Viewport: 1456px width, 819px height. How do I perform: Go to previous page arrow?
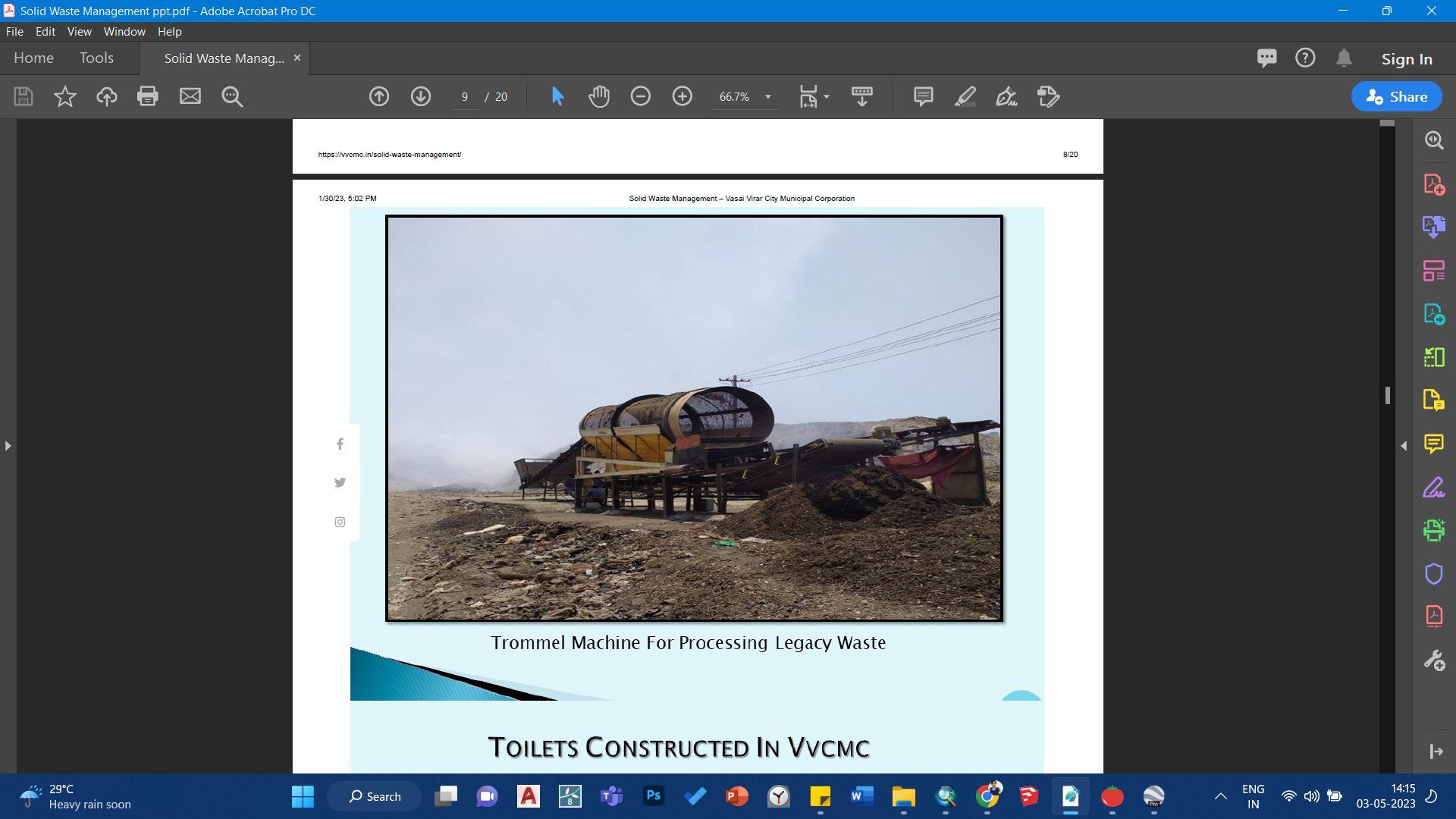point(379,96)
